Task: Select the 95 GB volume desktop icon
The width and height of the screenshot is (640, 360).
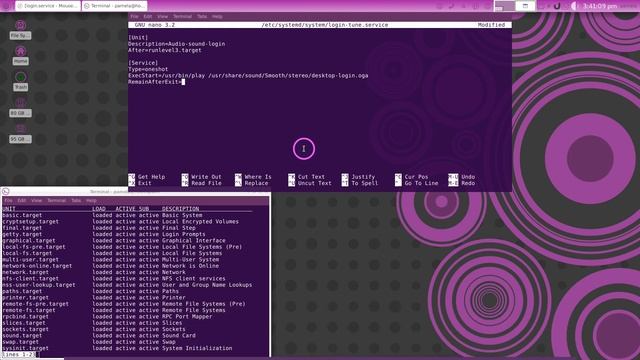Action: (x=20, y=133)
